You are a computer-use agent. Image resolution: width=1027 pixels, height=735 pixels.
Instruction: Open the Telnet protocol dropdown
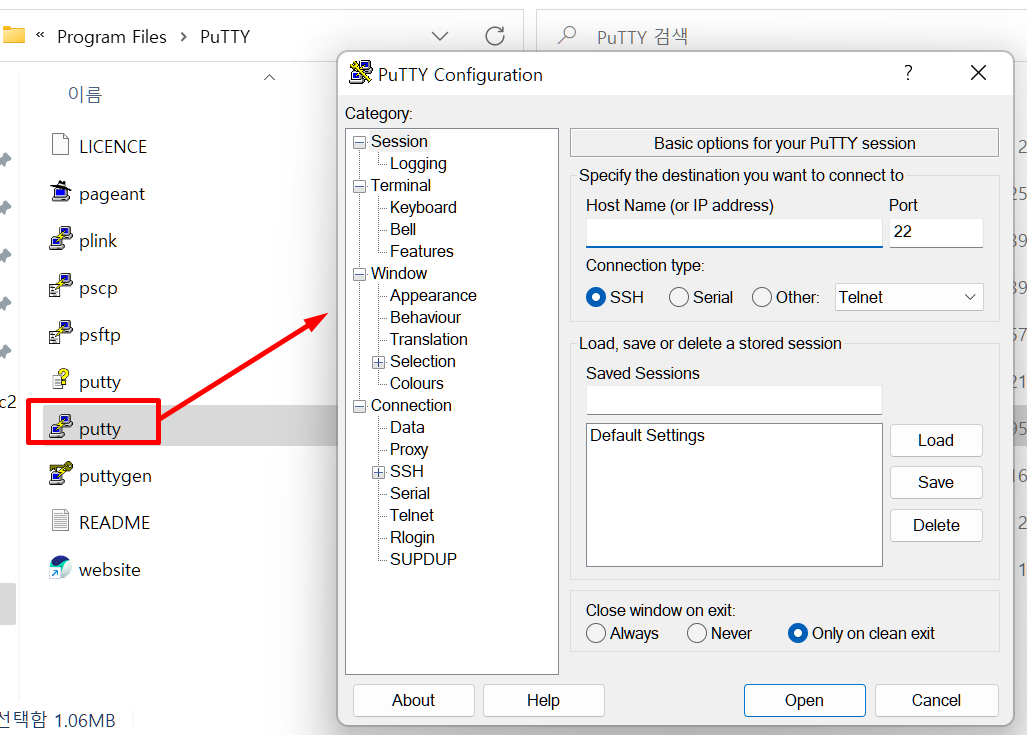(909, 297)
